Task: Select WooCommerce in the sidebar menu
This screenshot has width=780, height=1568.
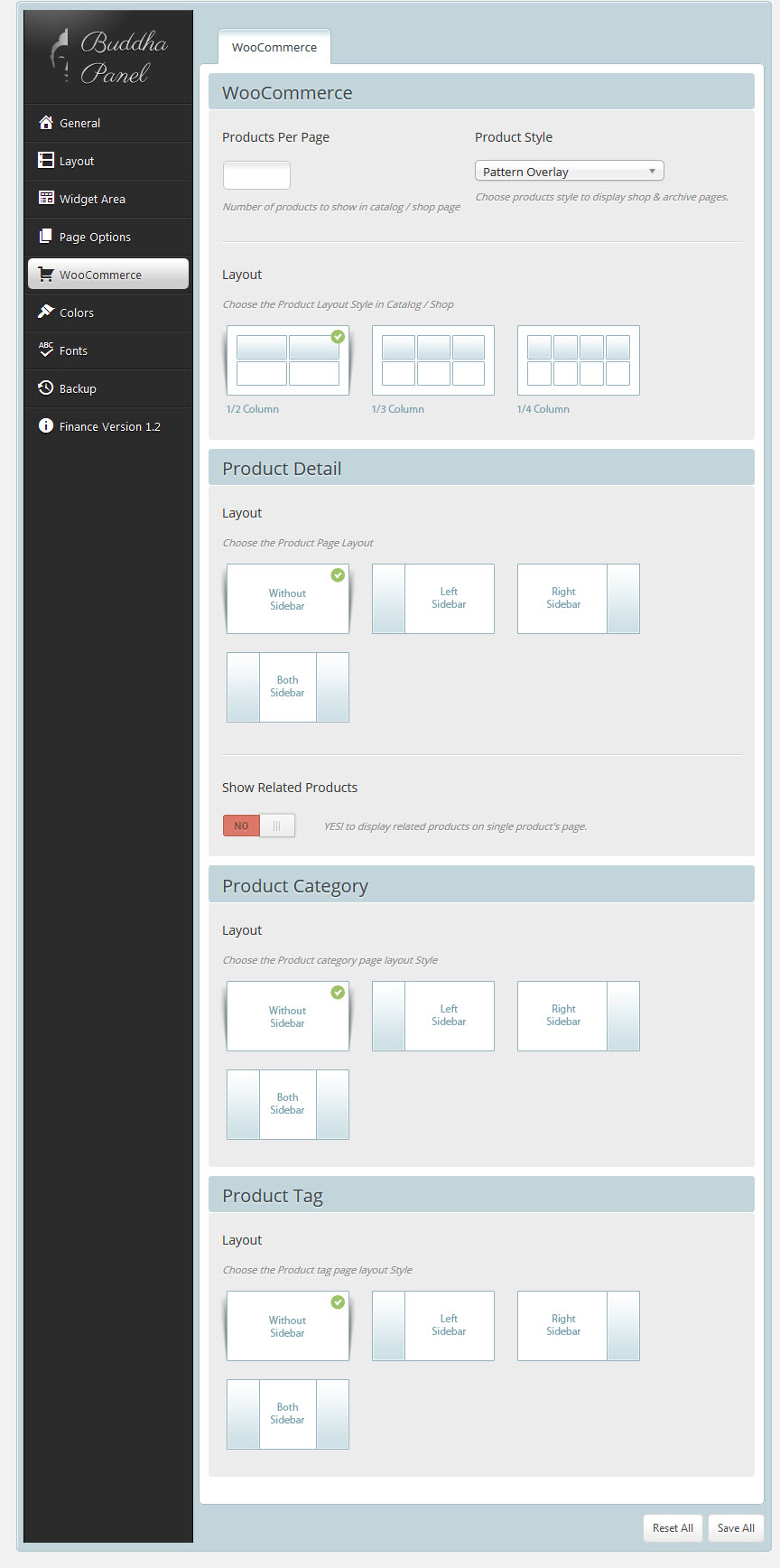Action: [108, 275]
